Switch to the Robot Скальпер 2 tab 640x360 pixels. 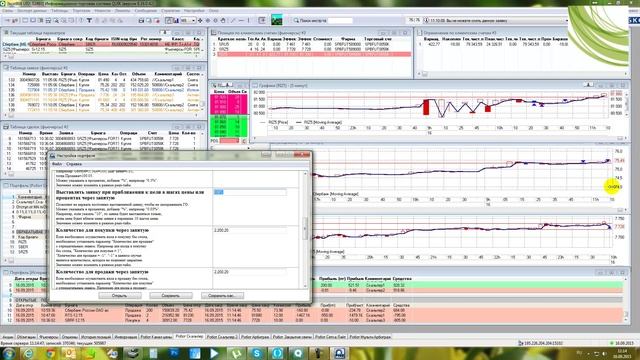pos(222,337)
